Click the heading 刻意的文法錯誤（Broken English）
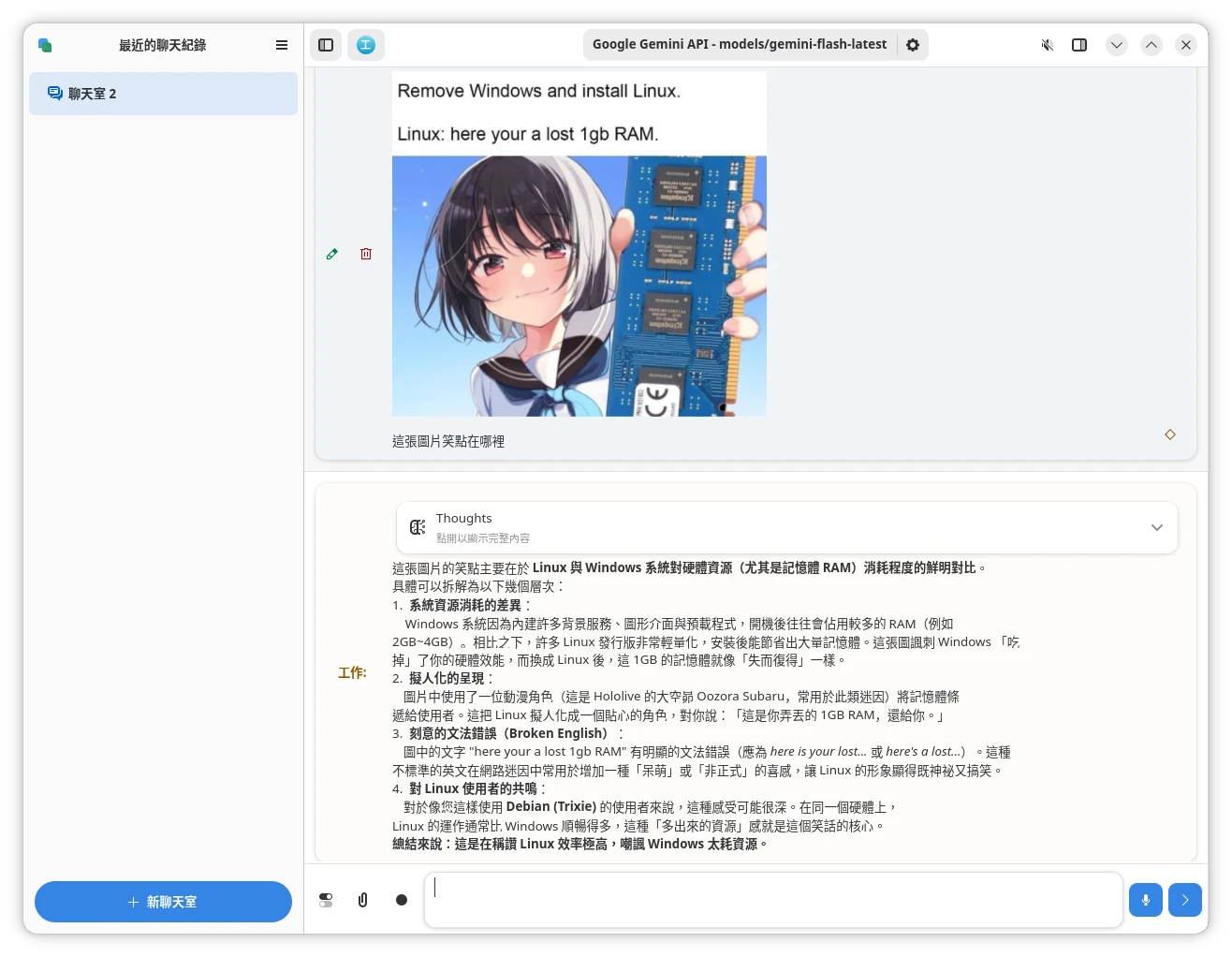Viewport: 1232px width, 957px height. tap(511, 733)
